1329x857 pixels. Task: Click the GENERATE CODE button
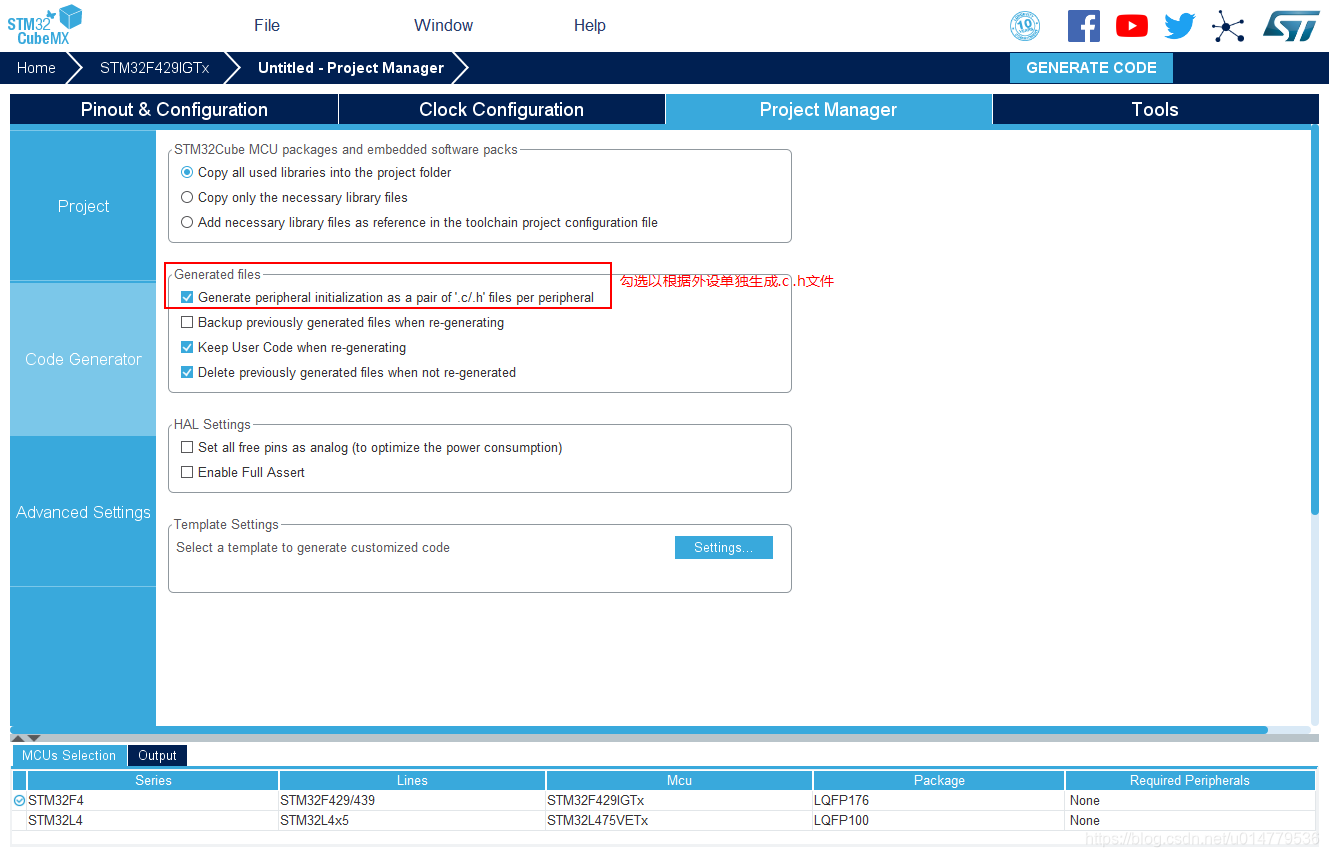1091,68
